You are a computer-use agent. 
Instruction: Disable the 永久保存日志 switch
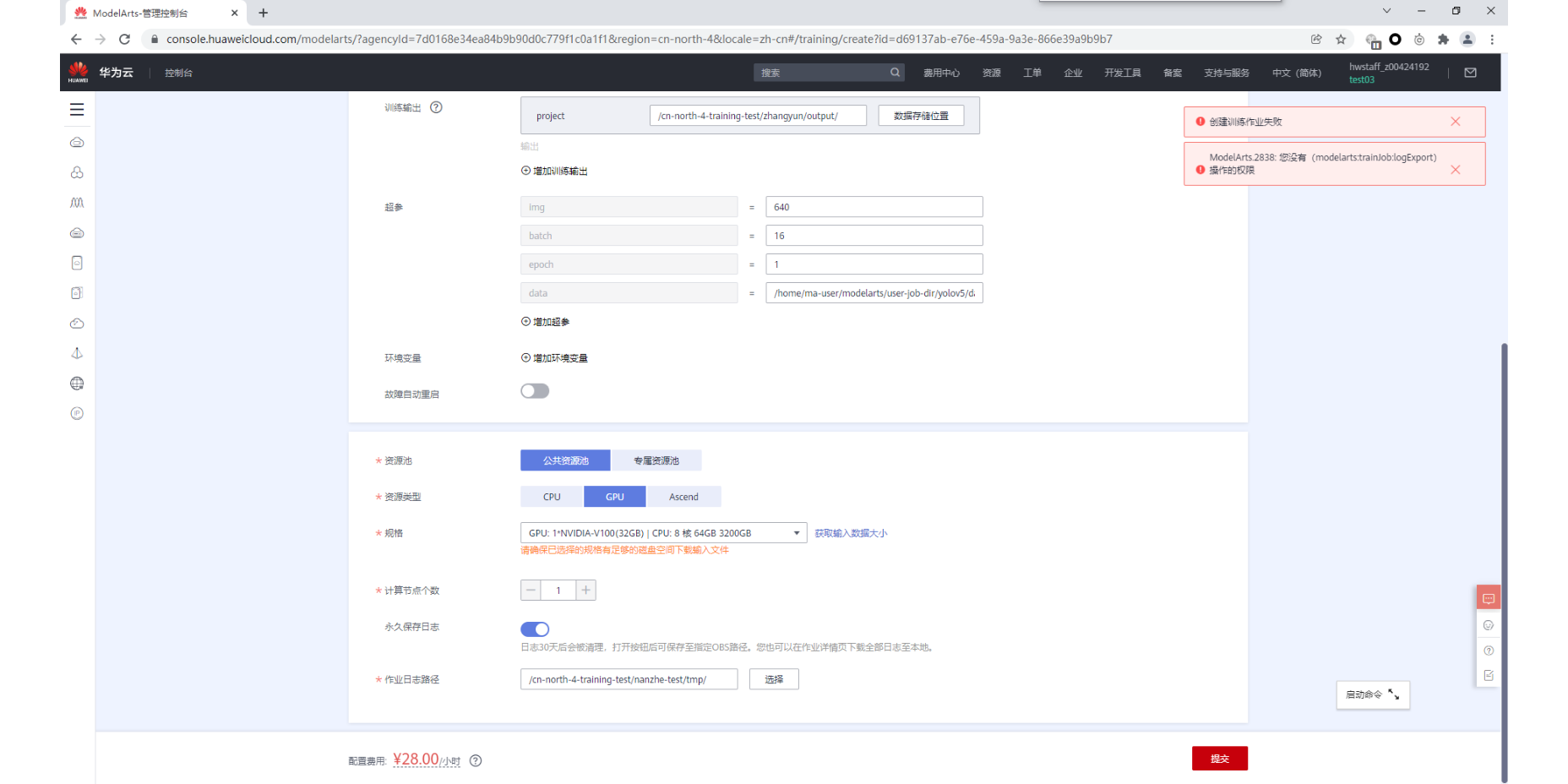coord(535,629)
